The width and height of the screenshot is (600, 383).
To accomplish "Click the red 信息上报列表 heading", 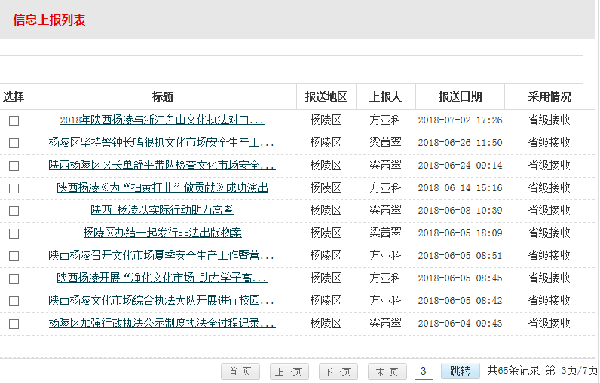I will pos(49,20).
